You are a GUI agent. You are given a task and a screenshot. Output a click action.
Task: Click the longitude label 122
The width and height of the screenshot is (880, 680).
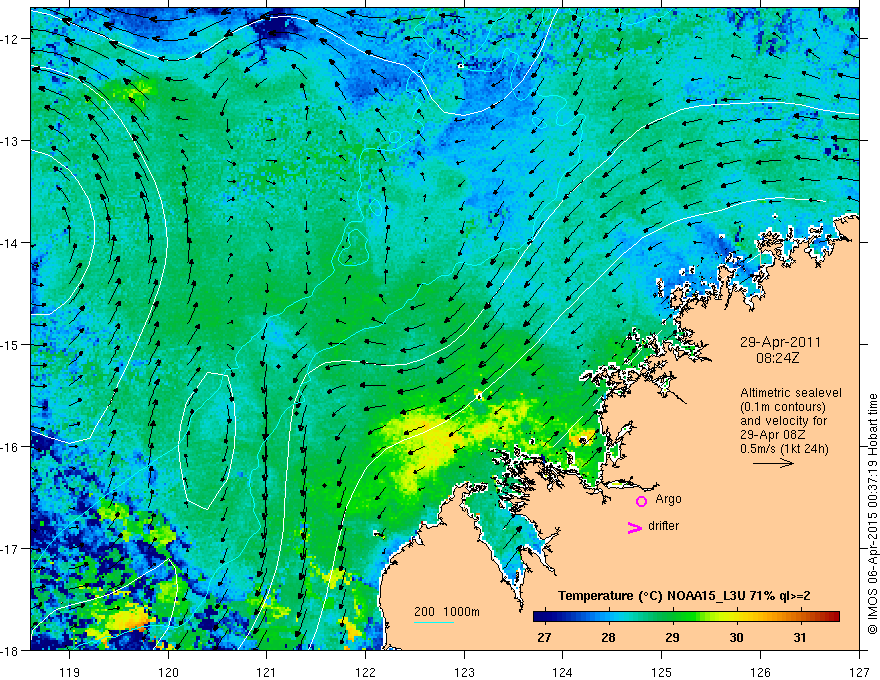pos(365,672)
